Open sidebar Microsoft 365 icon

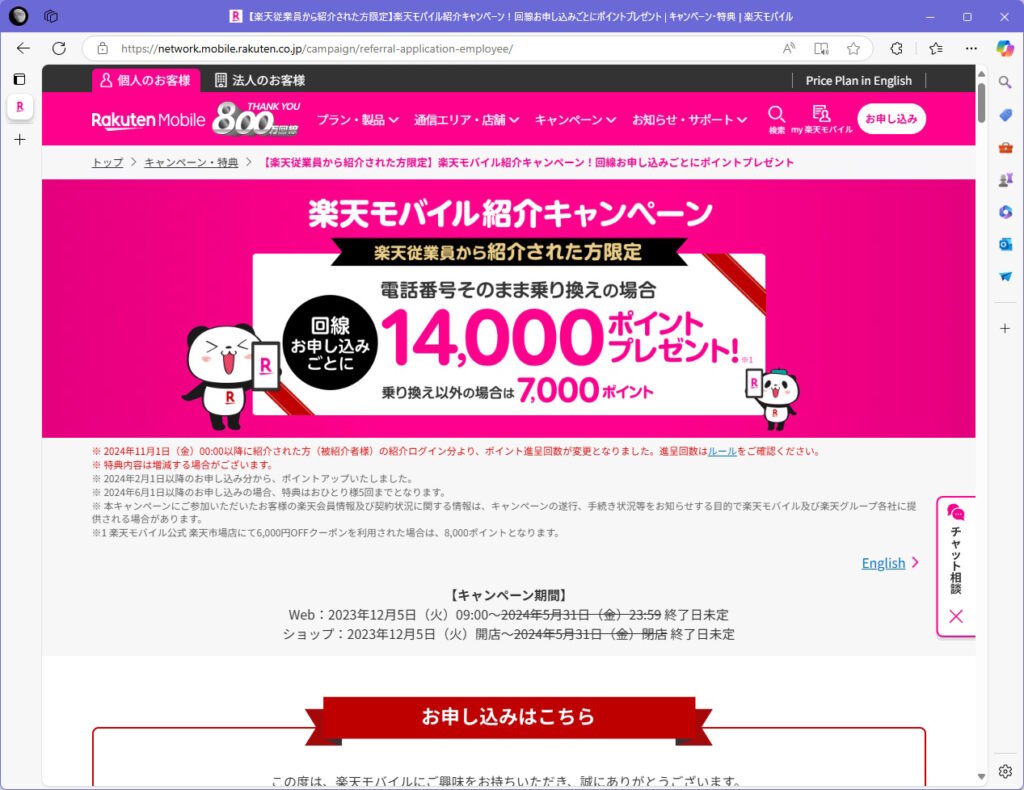tap(1005, 212)
